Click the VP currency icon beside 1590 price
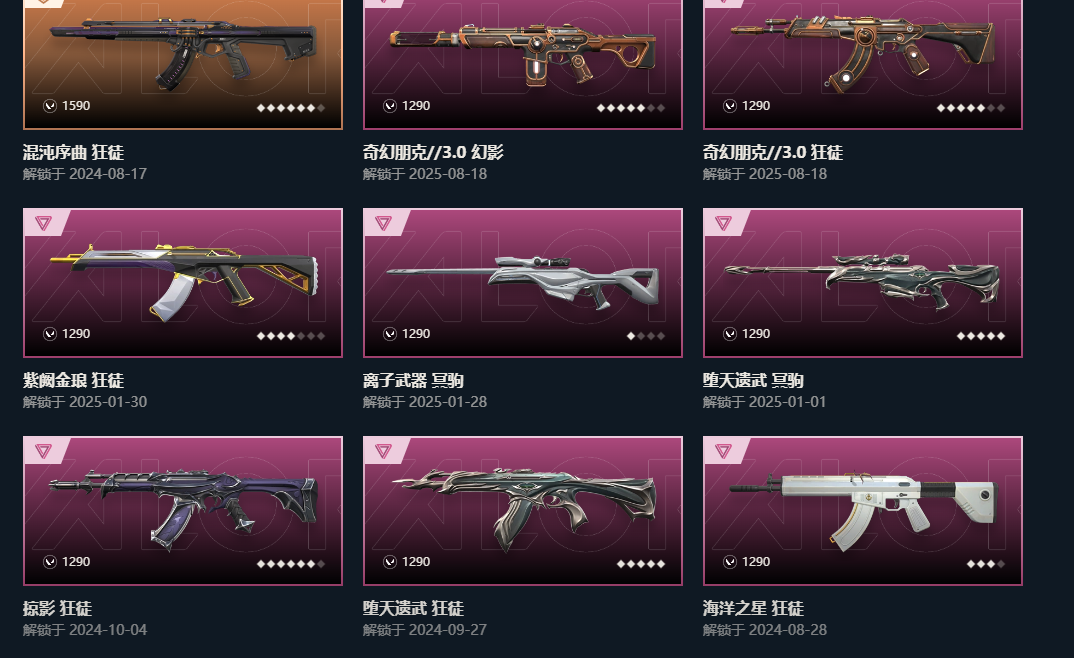This screenshot has width=1074, height=658. [49, 106]
